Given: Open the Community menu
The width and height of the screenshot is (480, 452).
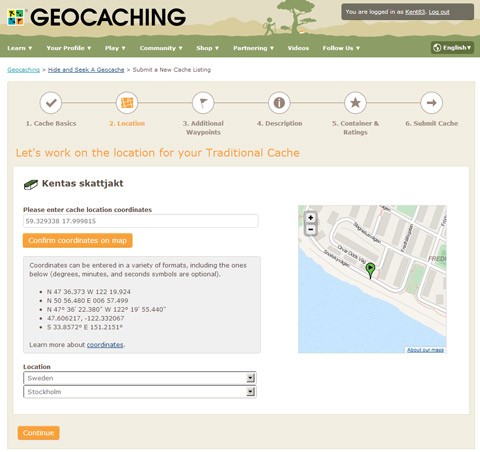Looking at the screenshot, I should point(161,48).
